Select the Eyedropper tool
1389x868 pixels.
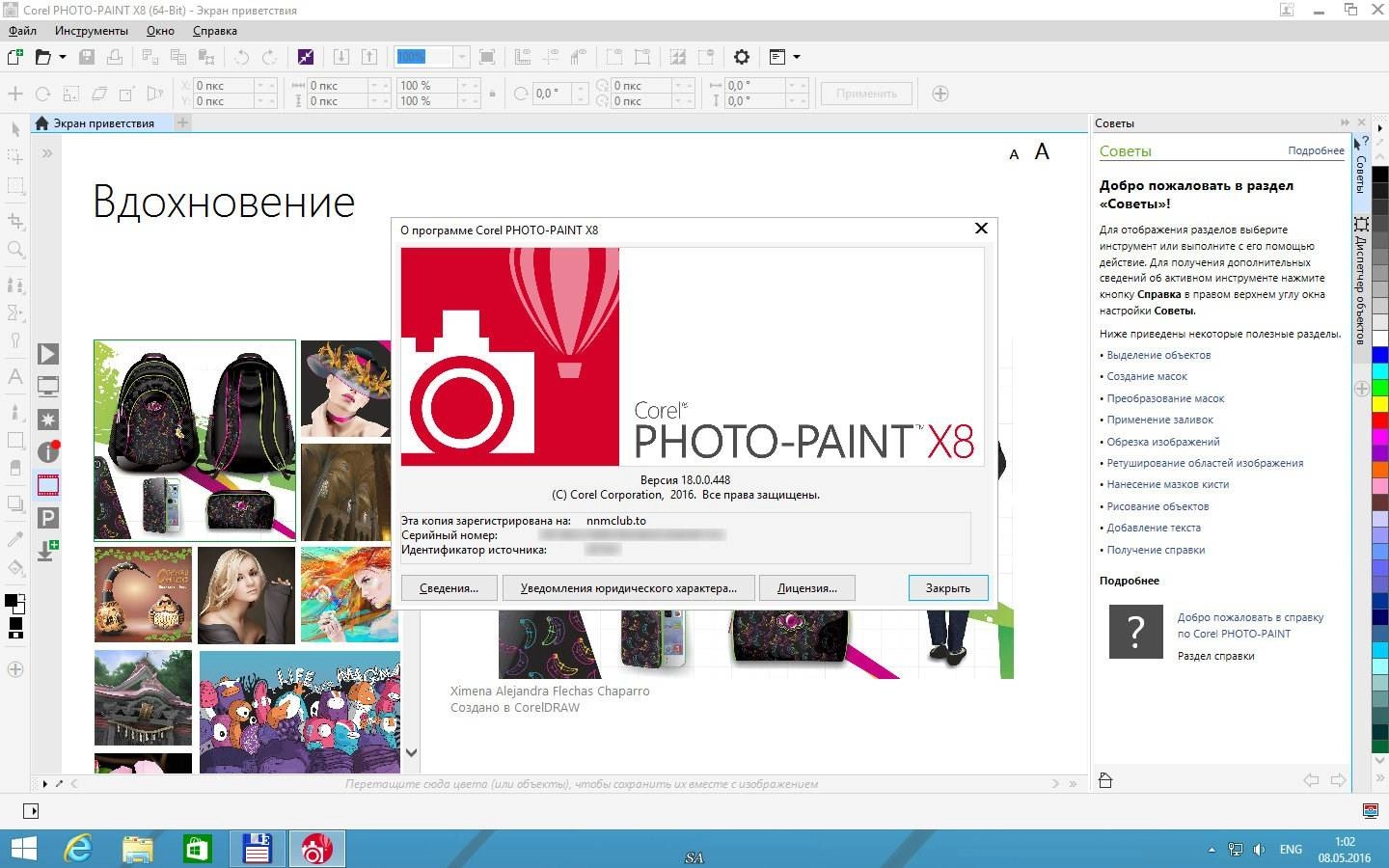15,539
